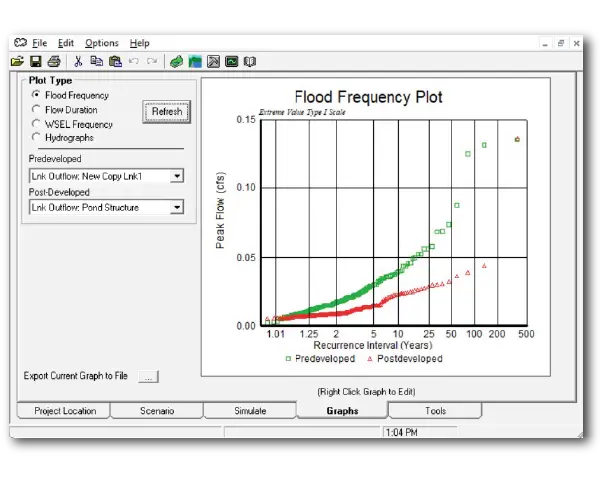
Task: Go to the Simulate tab
Action: pos(250,410)
